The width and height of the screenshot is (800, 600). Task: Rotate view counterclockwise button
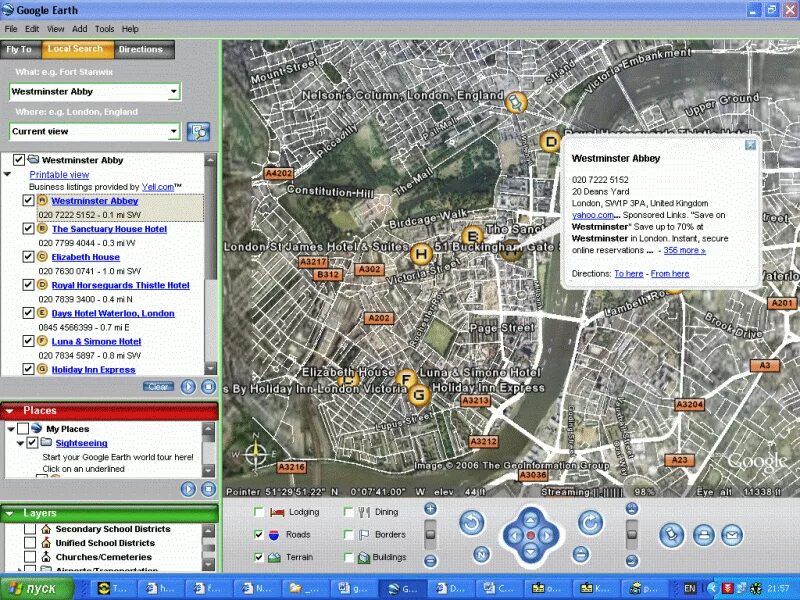pyautogui.click(x=472, y=523)
